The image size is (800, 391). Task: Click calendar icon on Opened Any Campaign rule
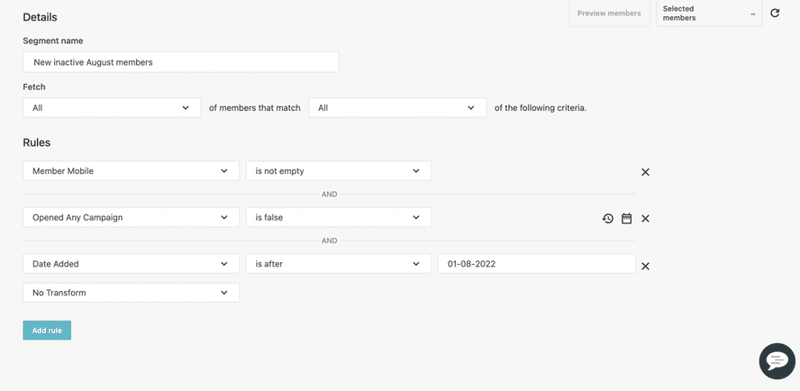627,218
